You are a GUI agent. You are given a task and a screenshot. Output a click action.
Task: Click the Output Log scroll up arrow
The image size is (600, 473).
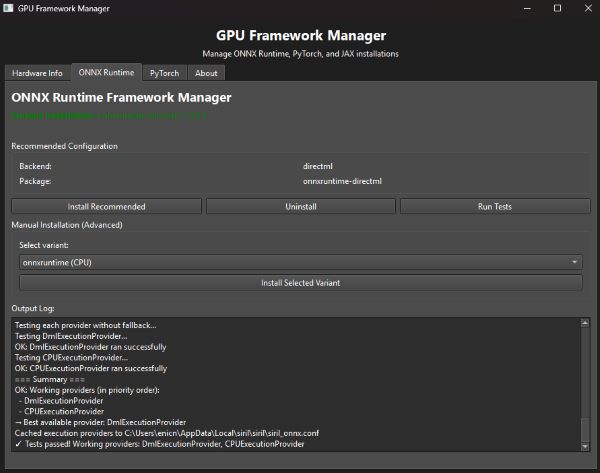586,322
